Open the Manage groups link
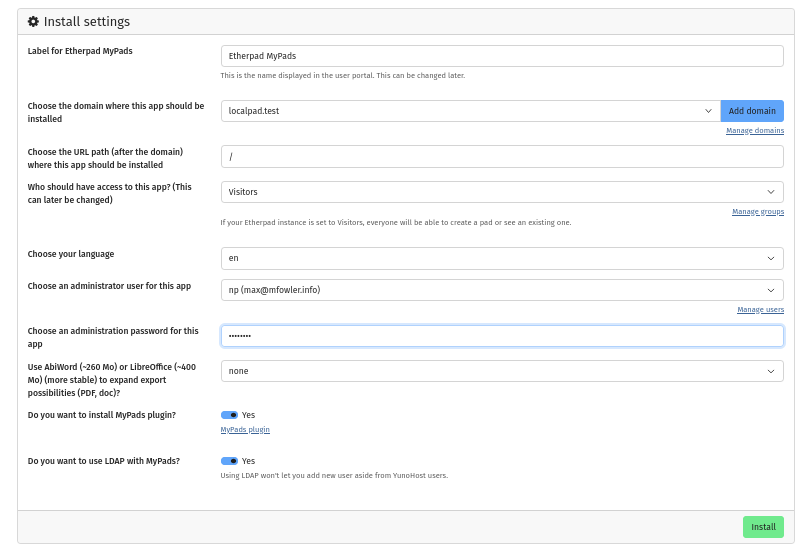The height and width of the screenshot is (553, 806). point(758,212)
